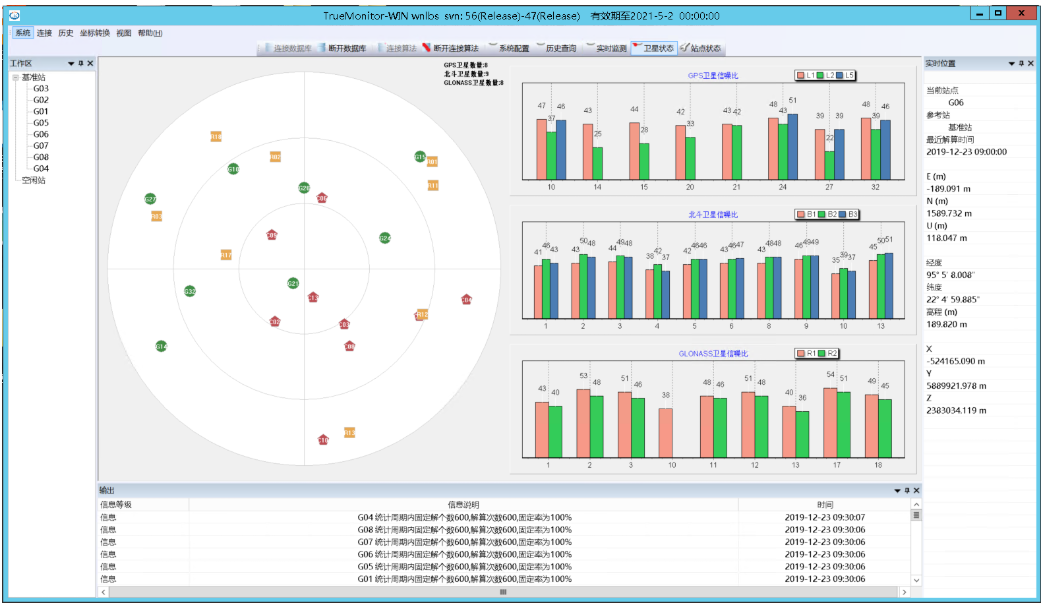
Task: Collapse the 基准站 tree node
Action: tap(15, 77)
